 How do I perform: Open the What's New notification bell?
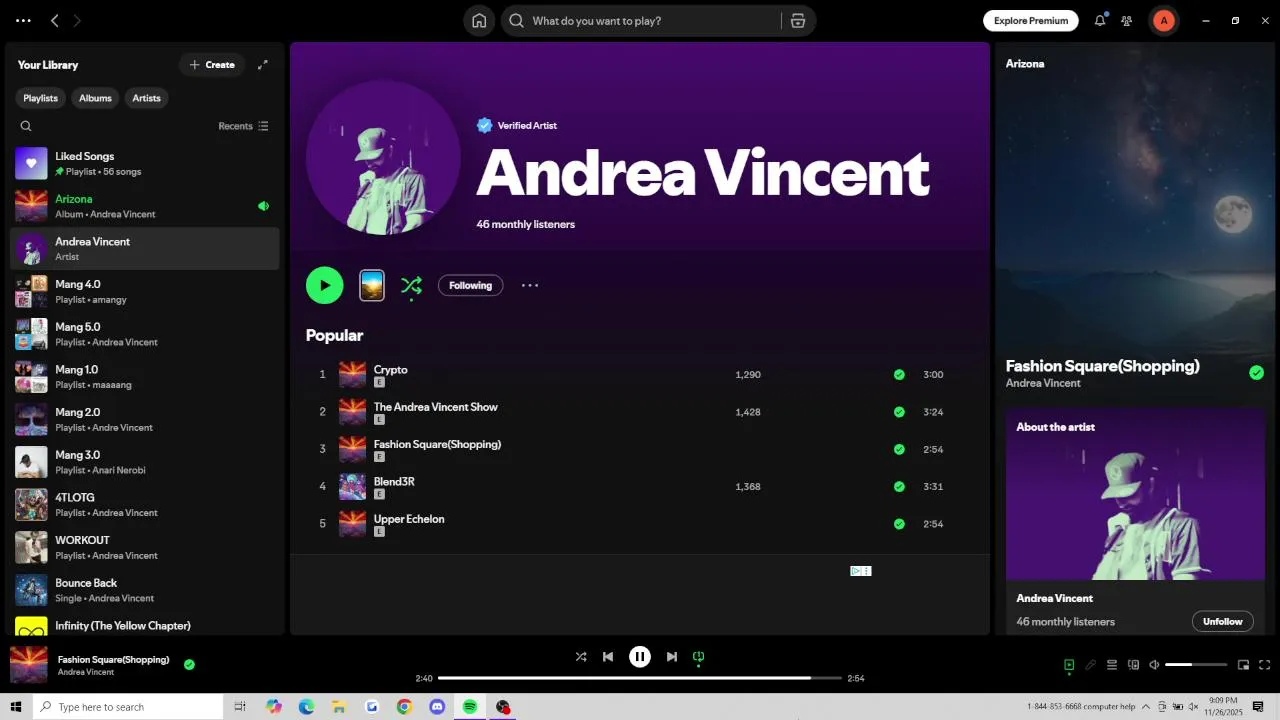1100,20
